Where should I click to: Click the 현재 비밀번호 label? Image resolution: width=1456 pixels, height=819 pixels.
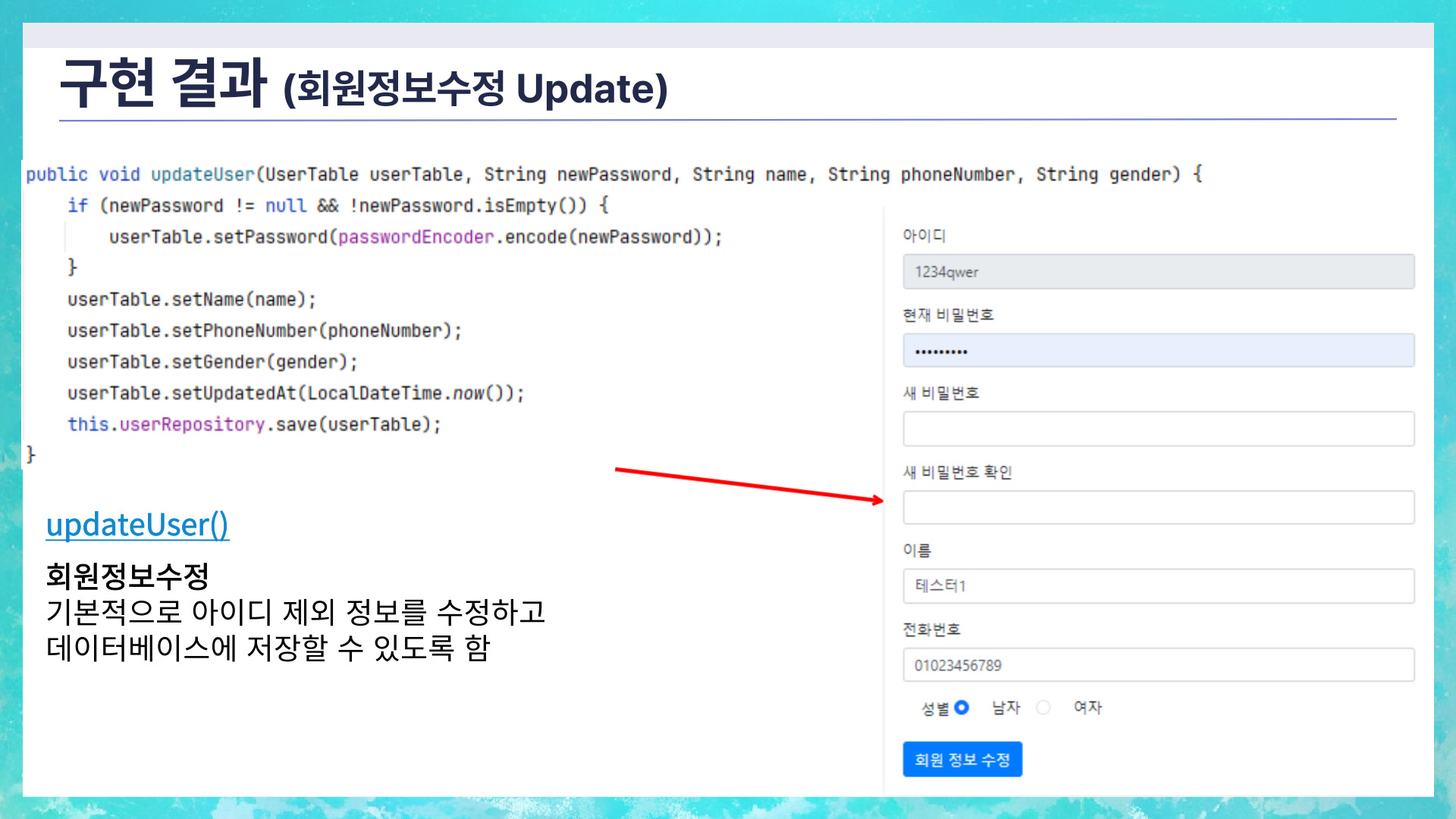pos(948,315)
